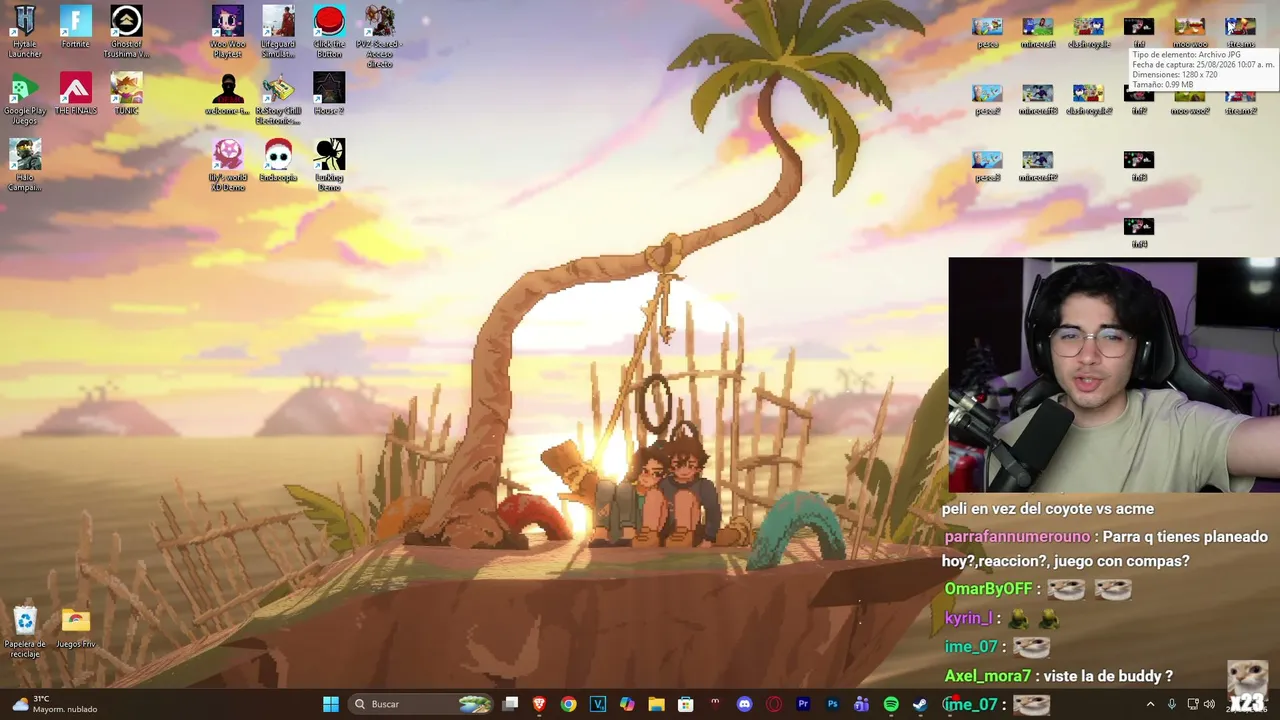This screenshot has width=1280, height=720.
Task: Open Microsoft Store from the taskbar
Action: pos(685,704)
